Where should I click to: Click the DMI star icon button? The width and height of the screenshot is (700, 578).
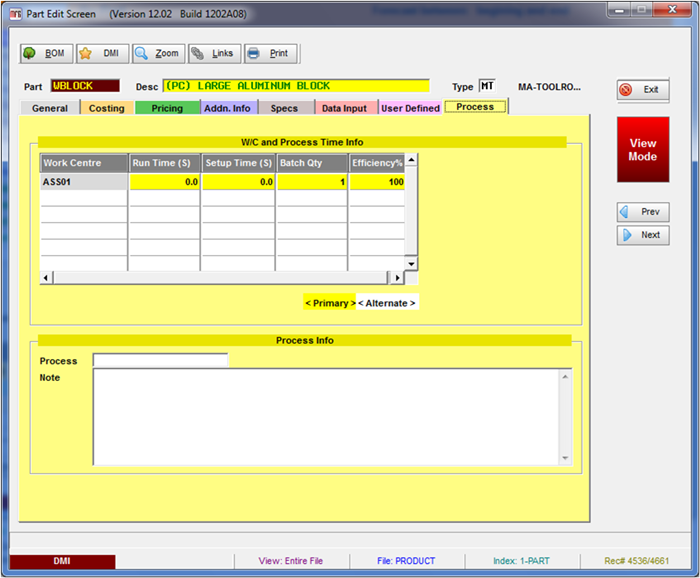pos(102,54)
